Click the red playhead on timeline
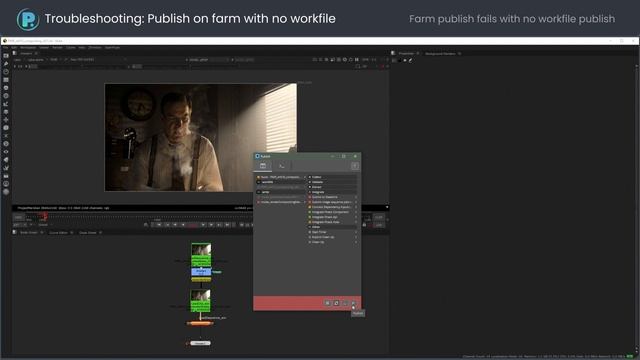This screenshot has height=360, width=640. [x=45, y=216]
